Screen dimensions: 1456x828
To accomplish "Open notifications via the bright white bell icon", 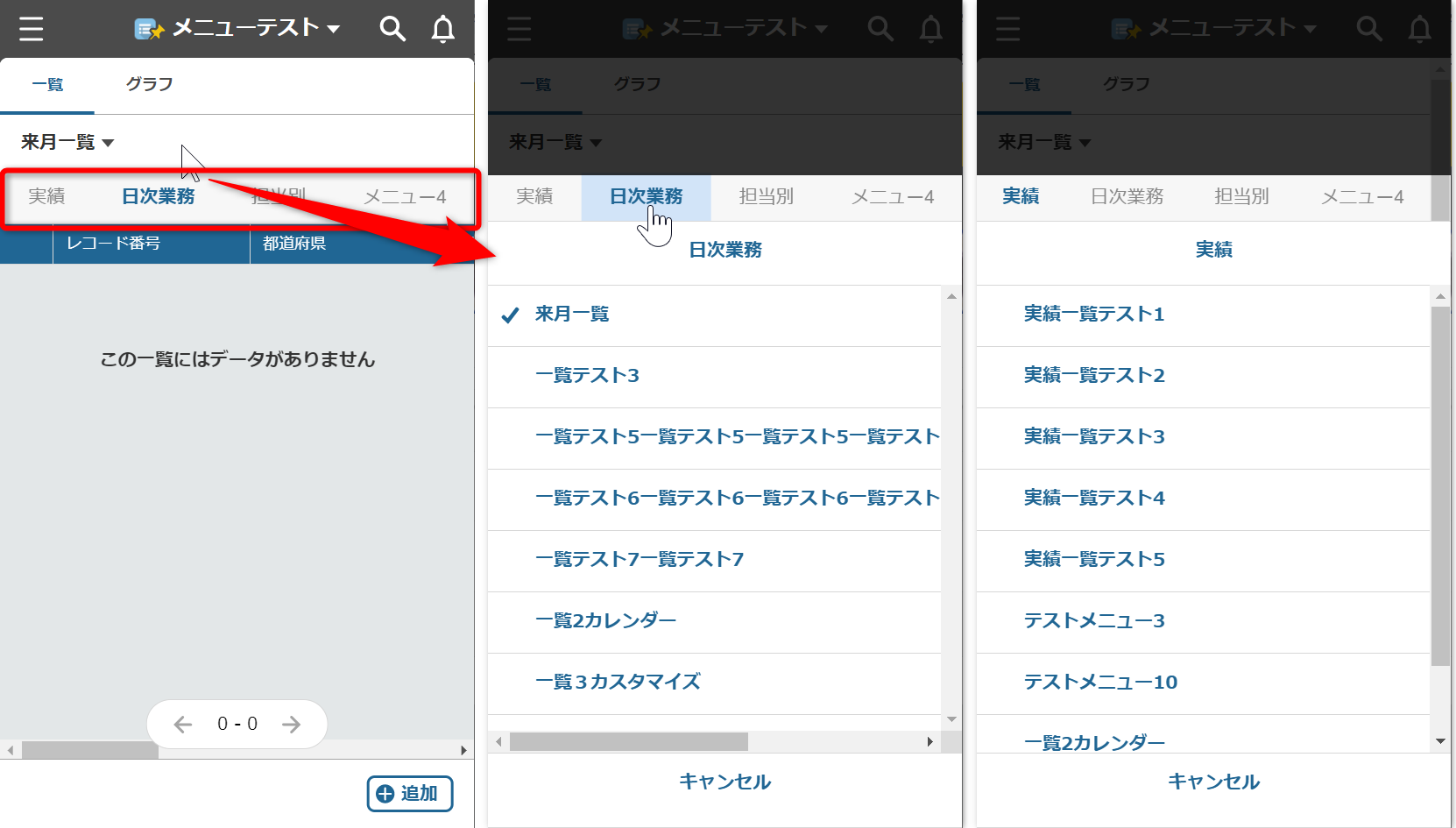I will click(x=443, y=29).
